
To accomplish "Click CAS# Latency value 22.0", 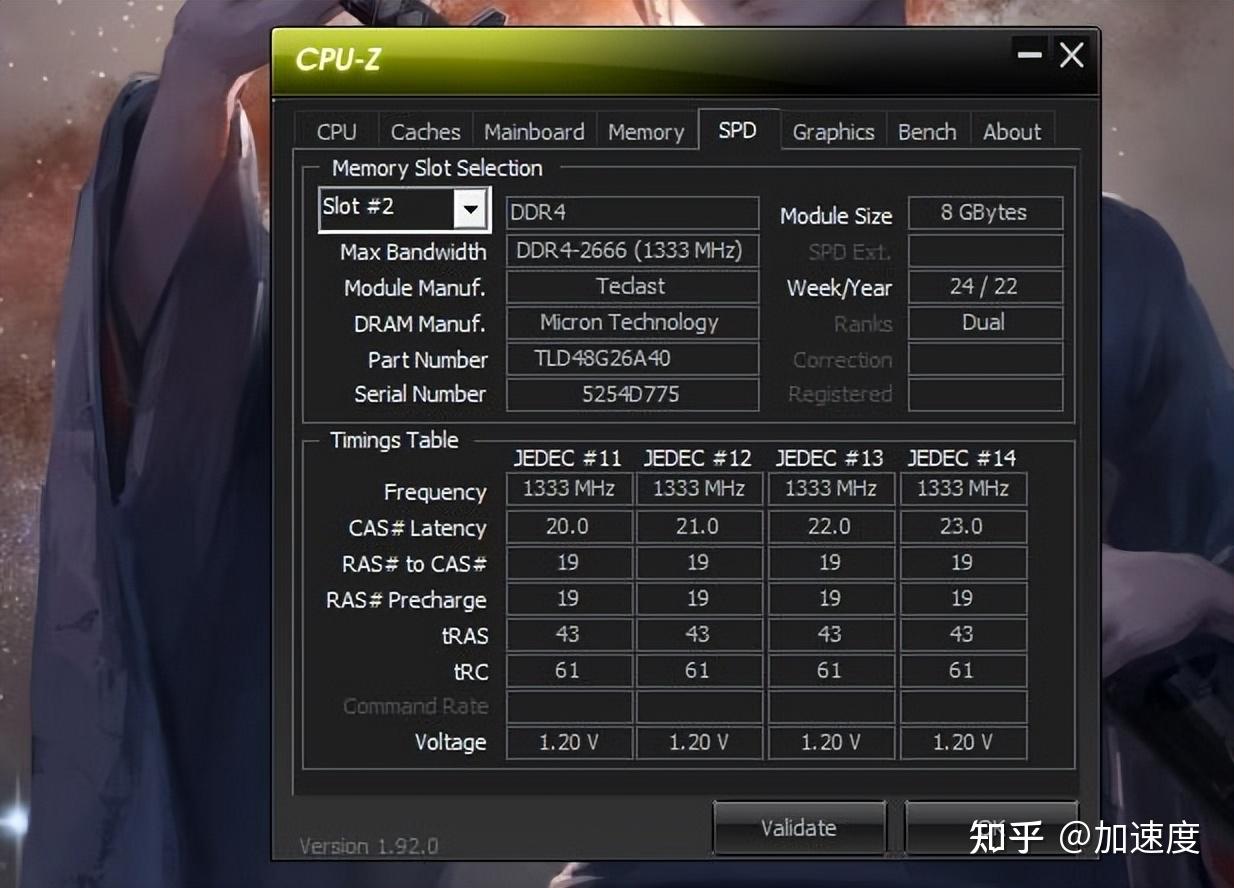I will click(x=831, y=526).
